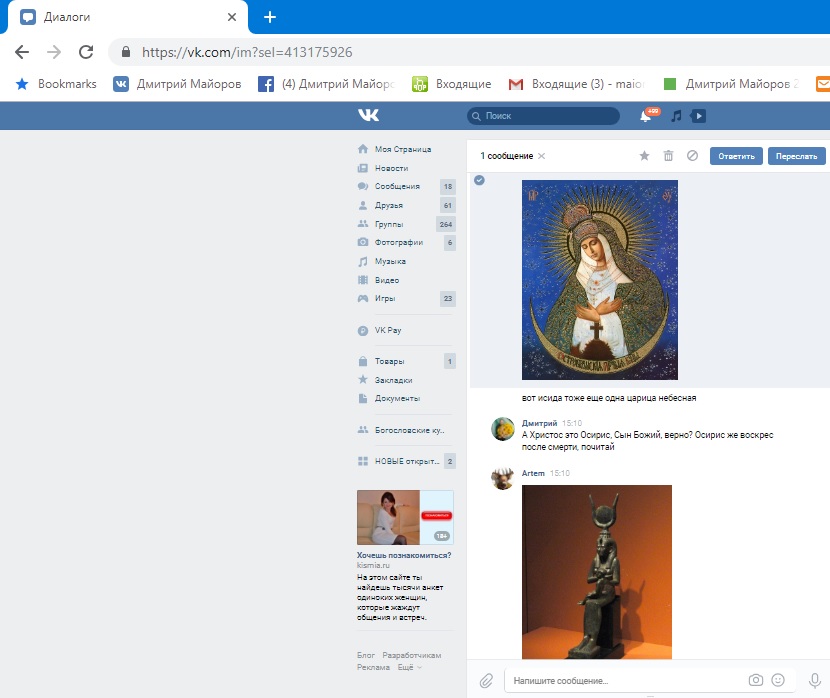Open VK bookmark Дмитрий Майоров

click(177, 84)
